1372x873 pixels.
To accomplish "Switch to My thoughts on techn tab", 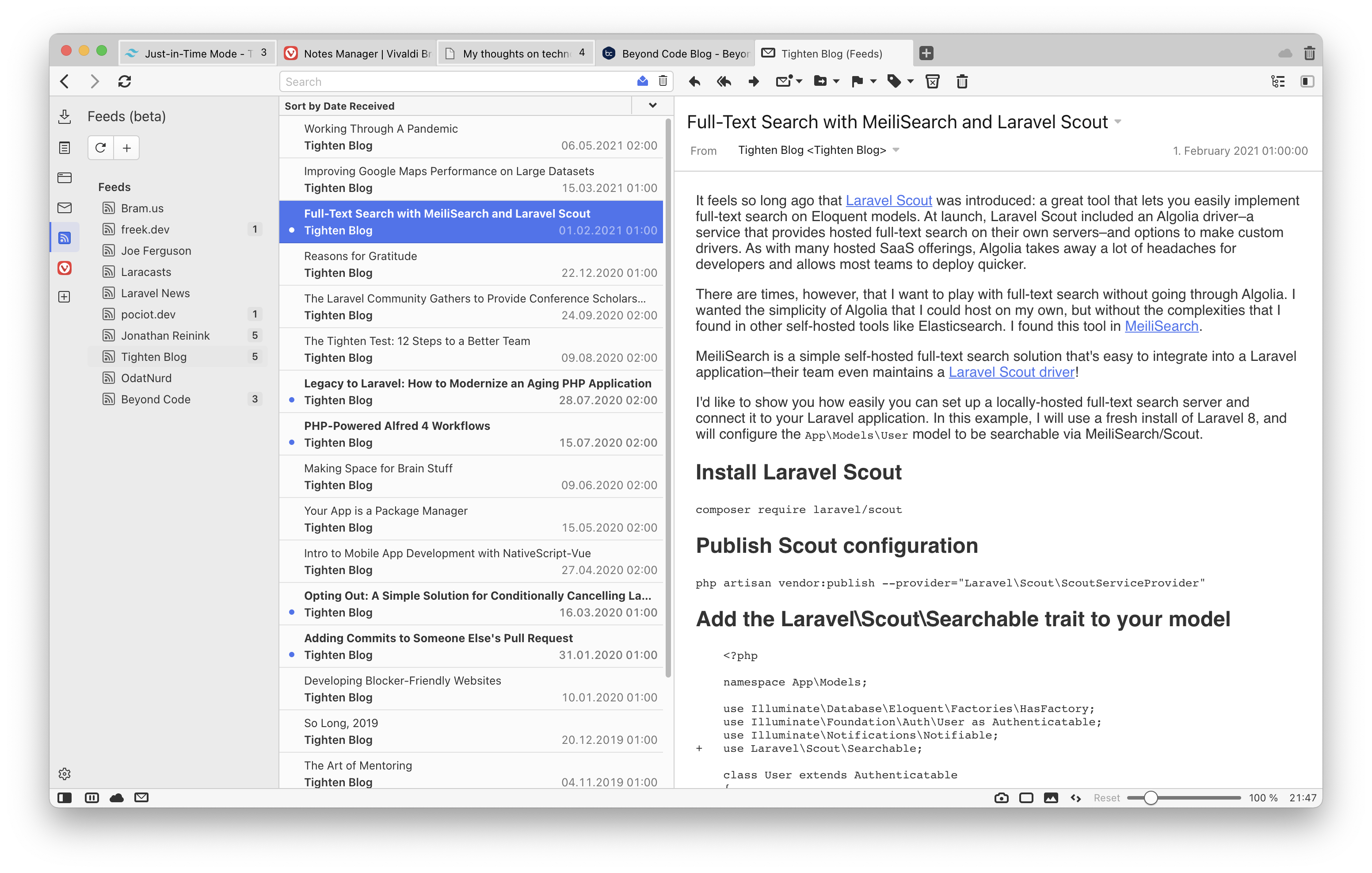I will click(516, 53).
